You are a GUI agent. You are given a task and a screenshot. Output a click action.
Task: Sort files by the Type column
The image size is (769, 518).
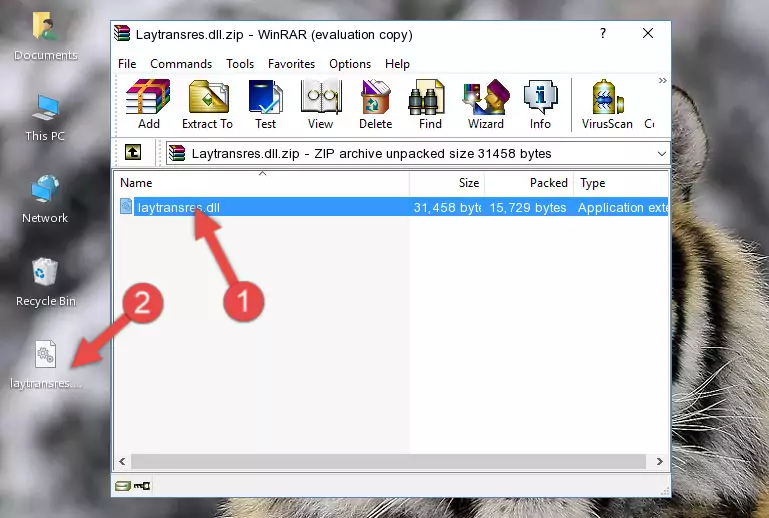620,182
